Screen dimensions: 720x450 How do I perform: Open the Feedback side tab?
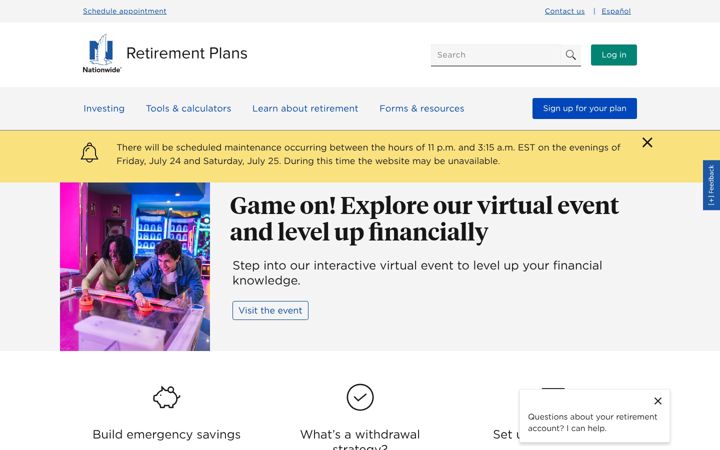coord(711,185)
